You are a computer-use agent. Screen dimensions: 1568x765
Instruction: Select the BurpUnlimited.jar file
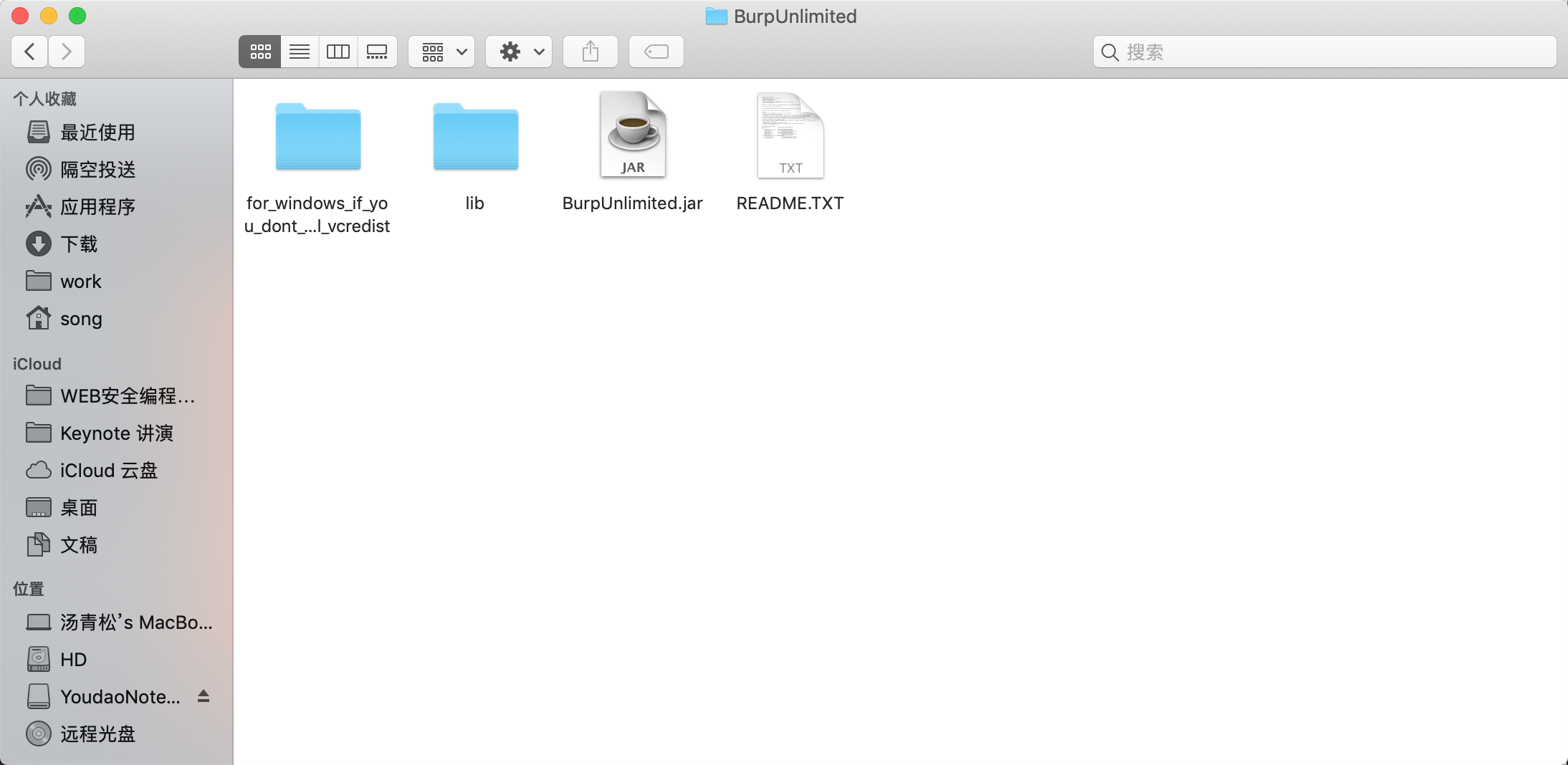click(x=633, y=136)
